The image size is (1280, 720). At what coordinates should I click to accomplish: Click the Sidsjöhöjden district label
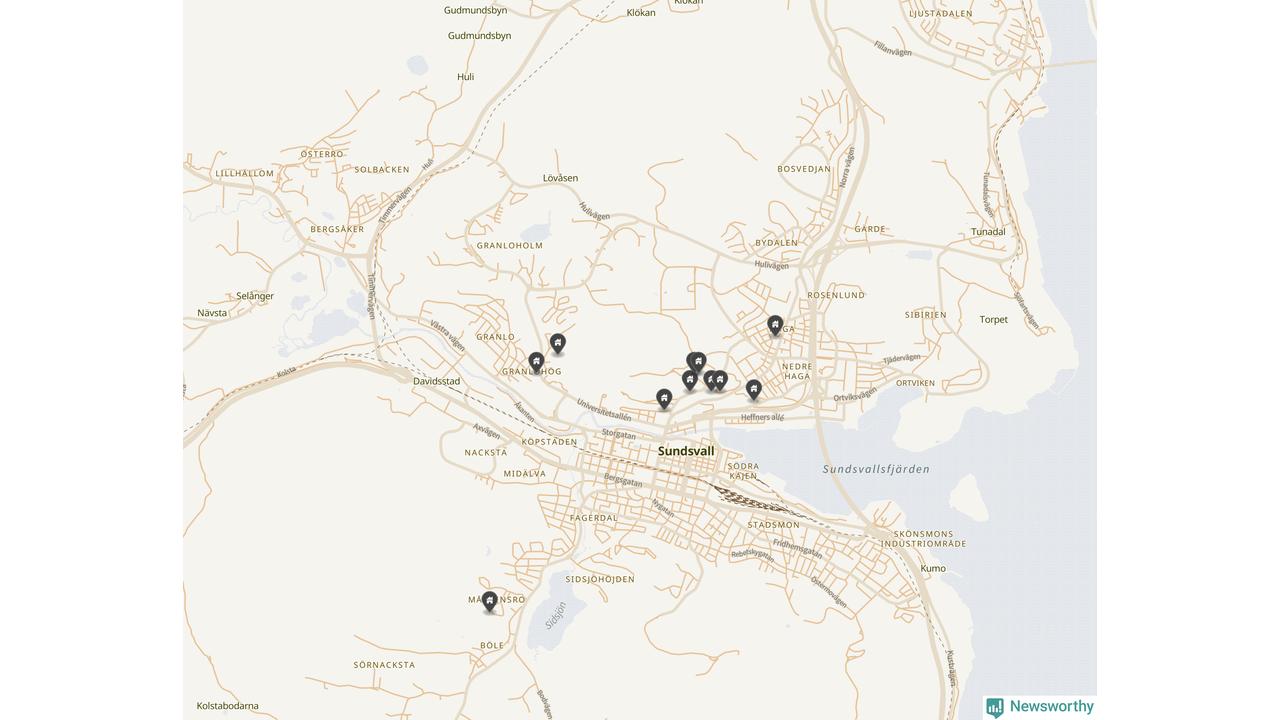tap(600, 579)
